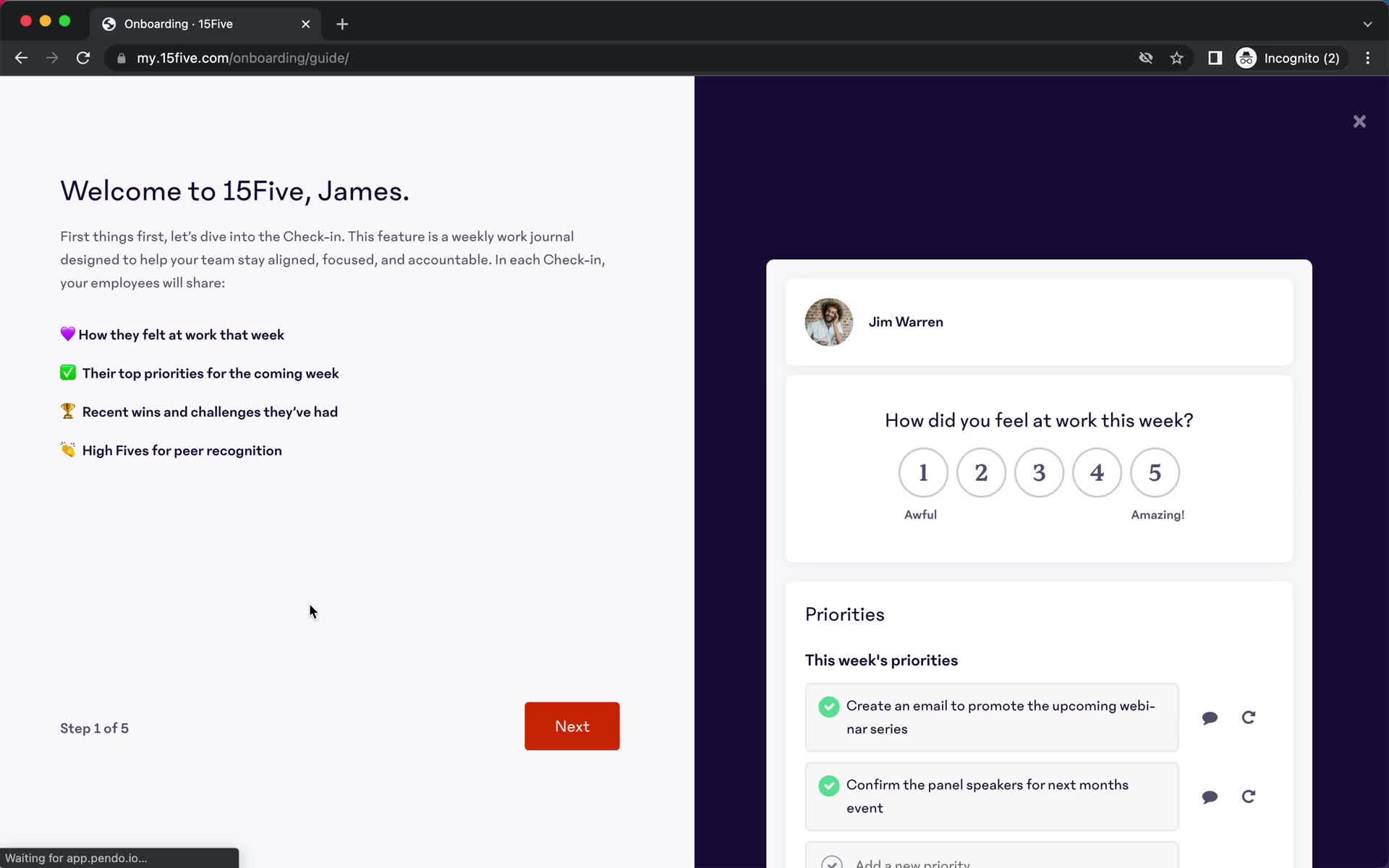Expand the tab search chevron
This screenshot has height=868, width=1389.
1367,24
